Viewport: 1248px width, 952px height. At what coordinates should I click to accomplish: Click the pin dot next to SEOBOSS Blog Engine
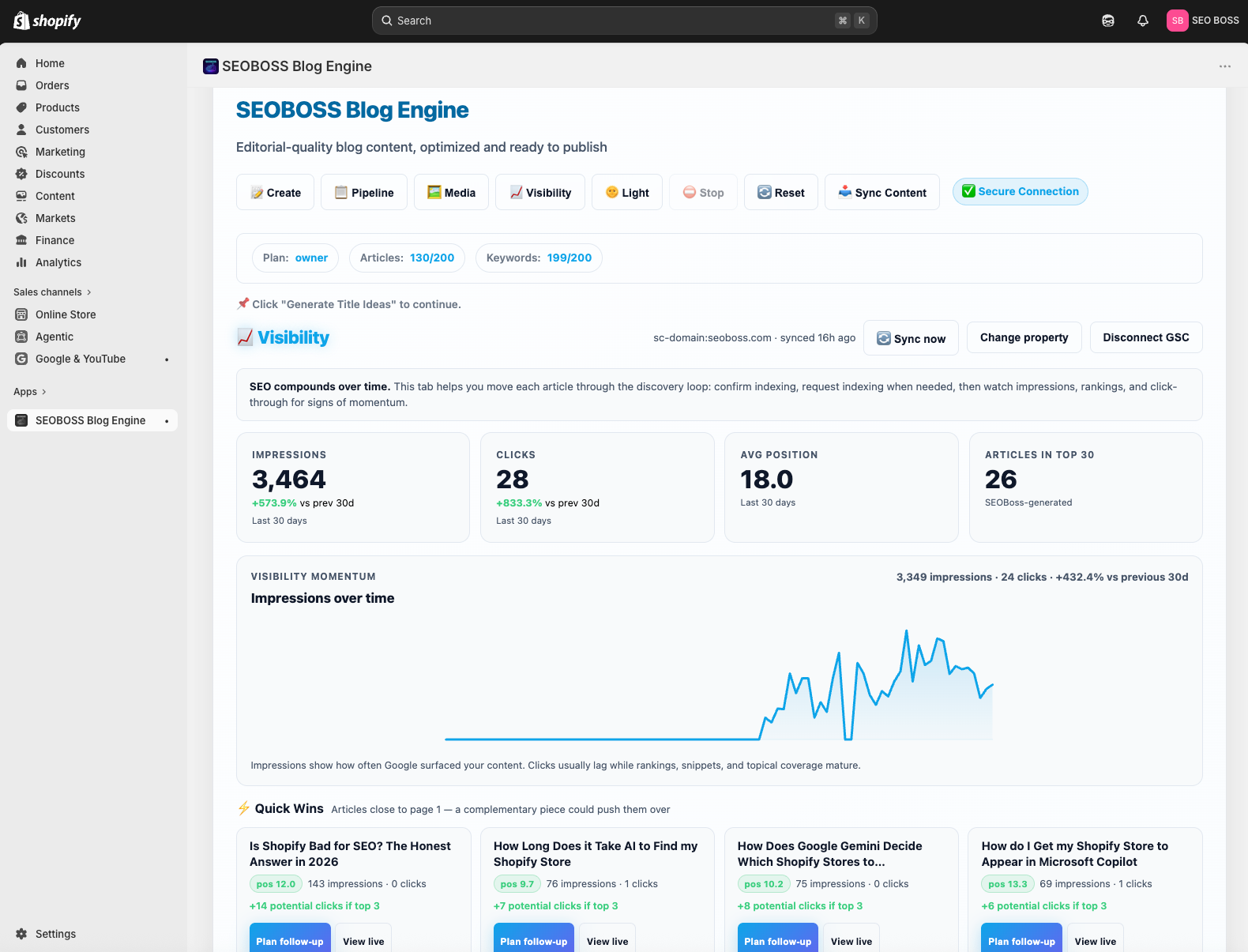pos(167,421)
